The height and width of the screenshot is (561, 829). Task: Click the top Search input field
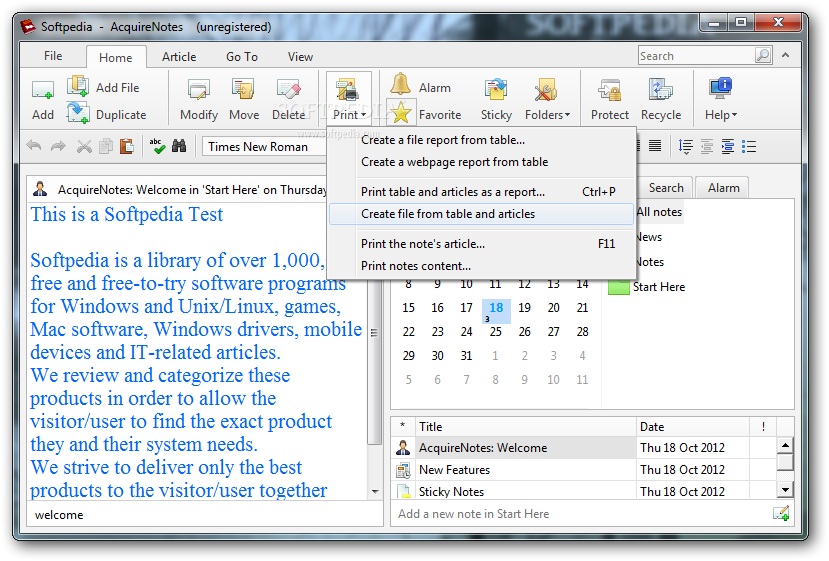697,56
